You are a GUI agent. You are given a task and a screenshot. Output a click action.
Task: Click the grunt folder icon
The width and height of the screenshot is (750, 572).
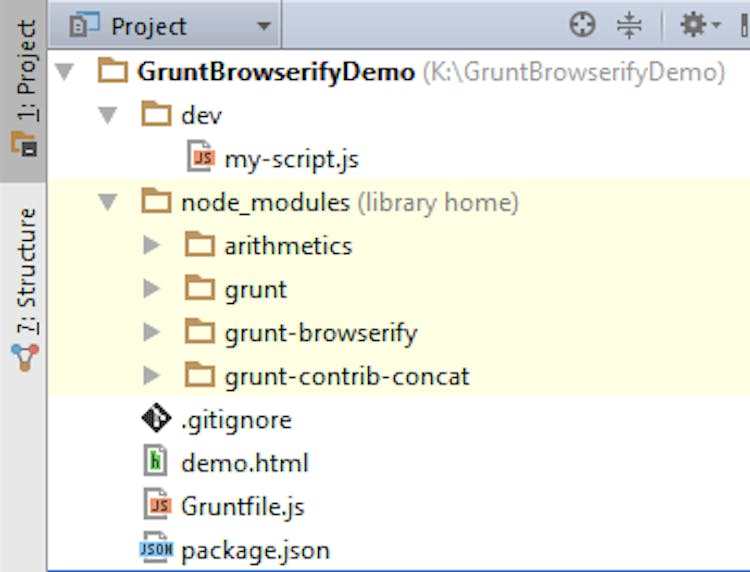point(199,287)
